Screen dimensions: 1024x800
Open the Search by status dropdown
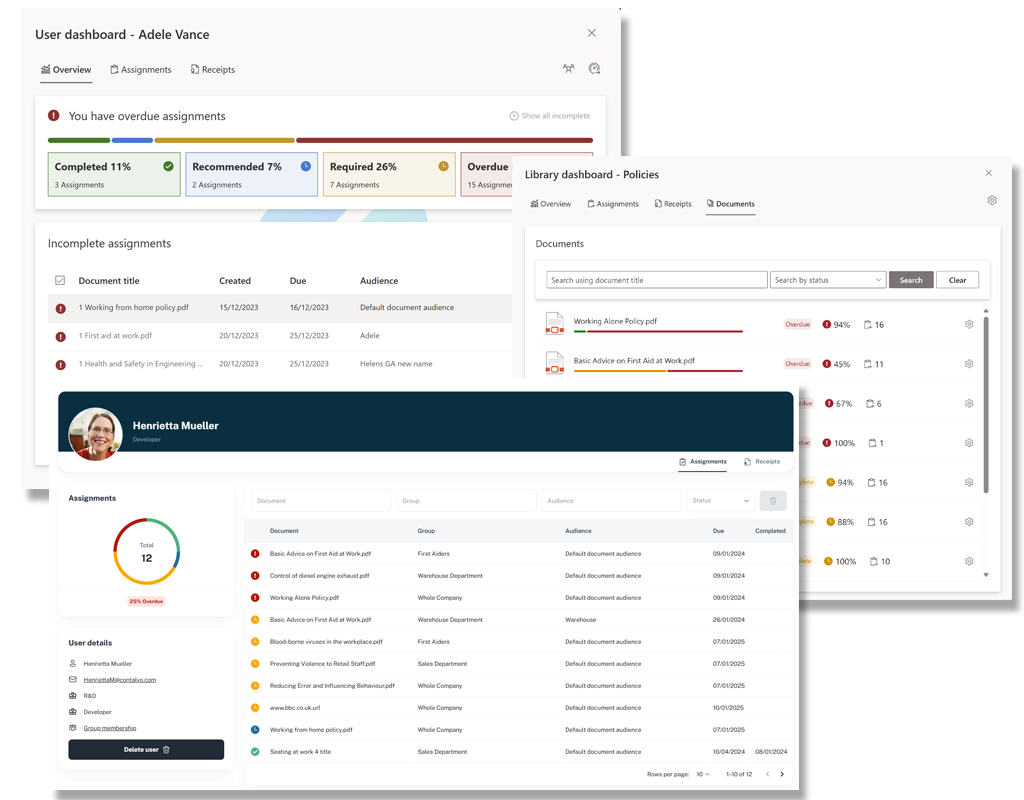tap(828, 280)
